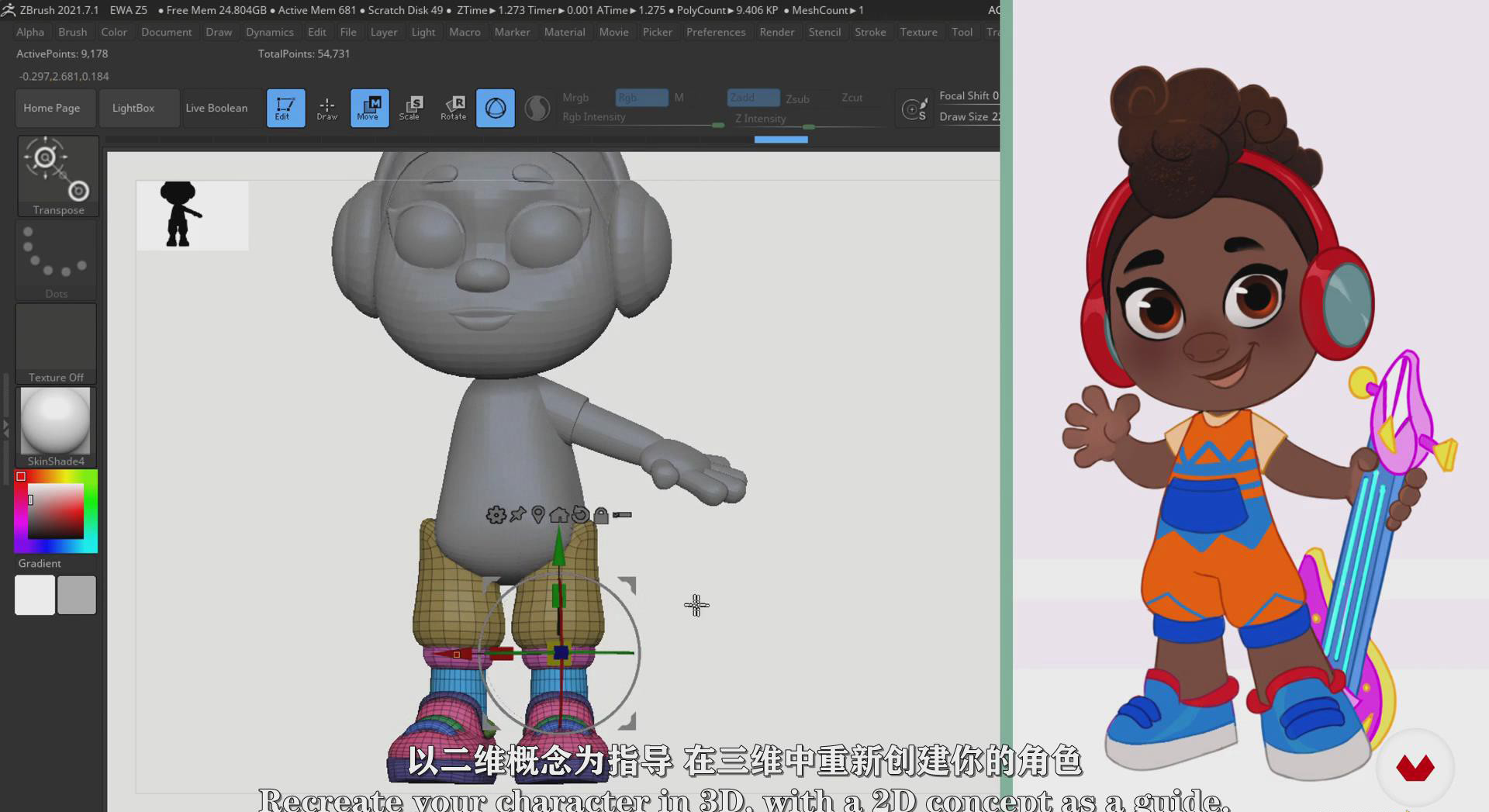This screenshot has width=1489, height=812.
Task: Open the Dots stroke type picker
Action: click(56, 261)
